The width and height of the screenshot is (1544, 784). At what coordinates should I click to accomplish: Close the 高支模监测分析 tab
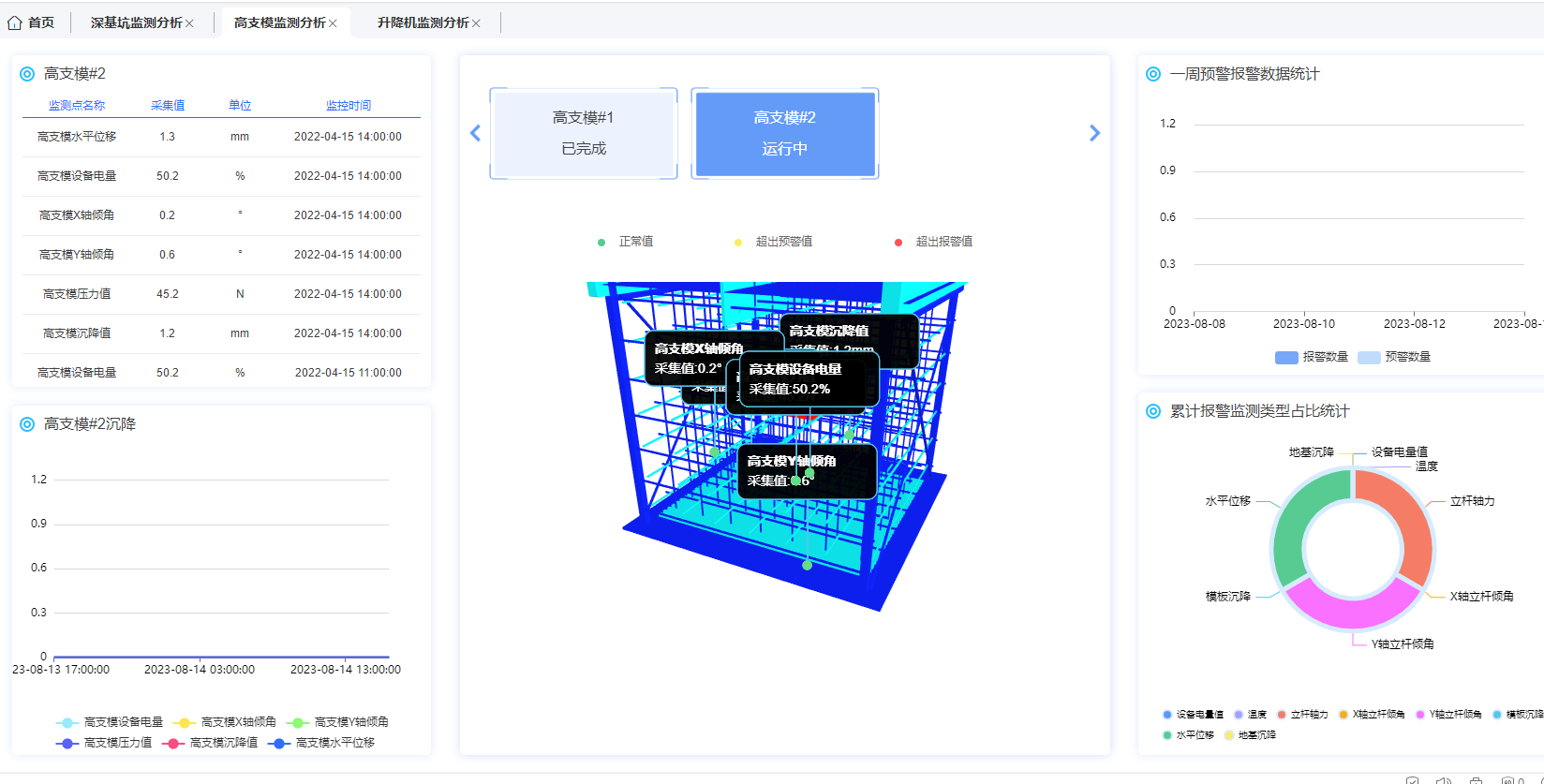[x=333, y=23]
